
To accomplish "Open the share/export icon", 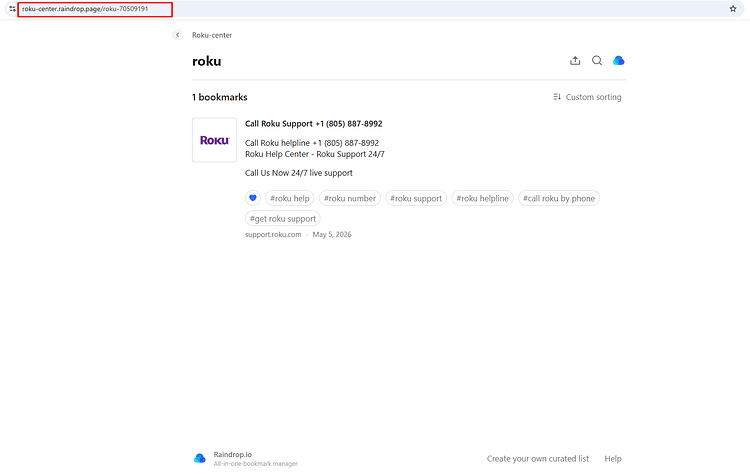I will [x=575, y=61].
